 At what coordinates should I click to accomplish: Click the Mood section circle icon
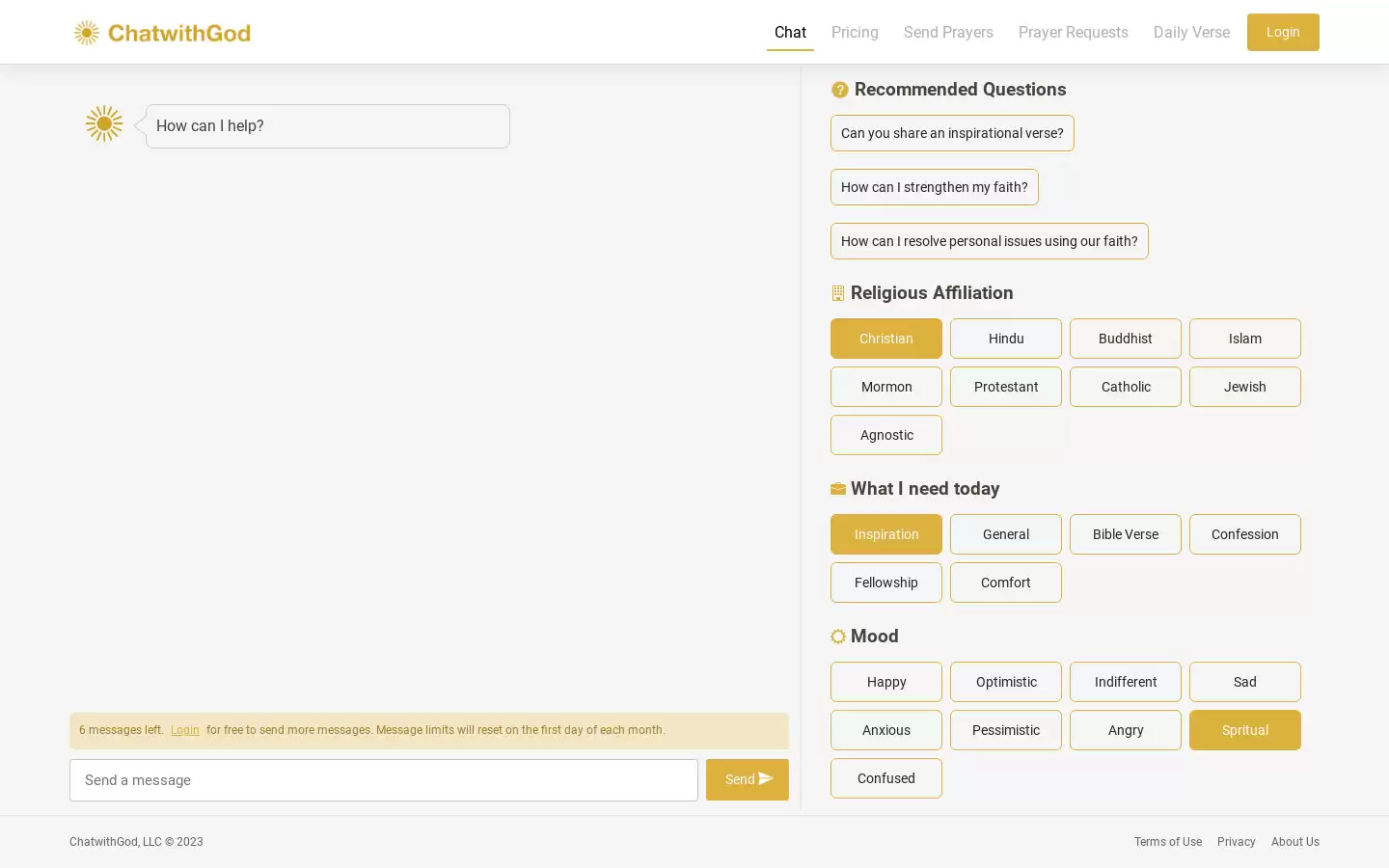(x=838, y=637)
